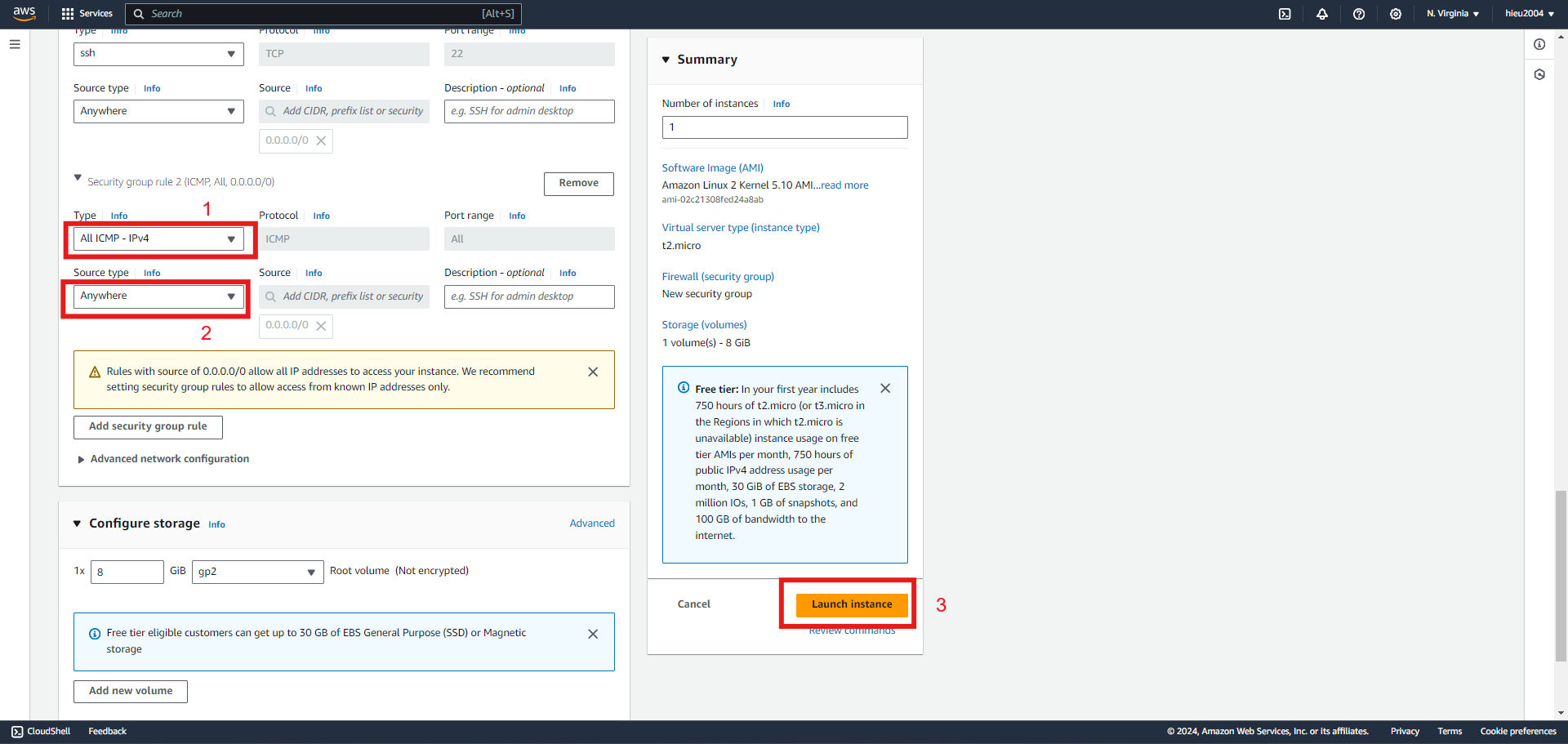Collapse the Summary panel

(x=666, y=60)
